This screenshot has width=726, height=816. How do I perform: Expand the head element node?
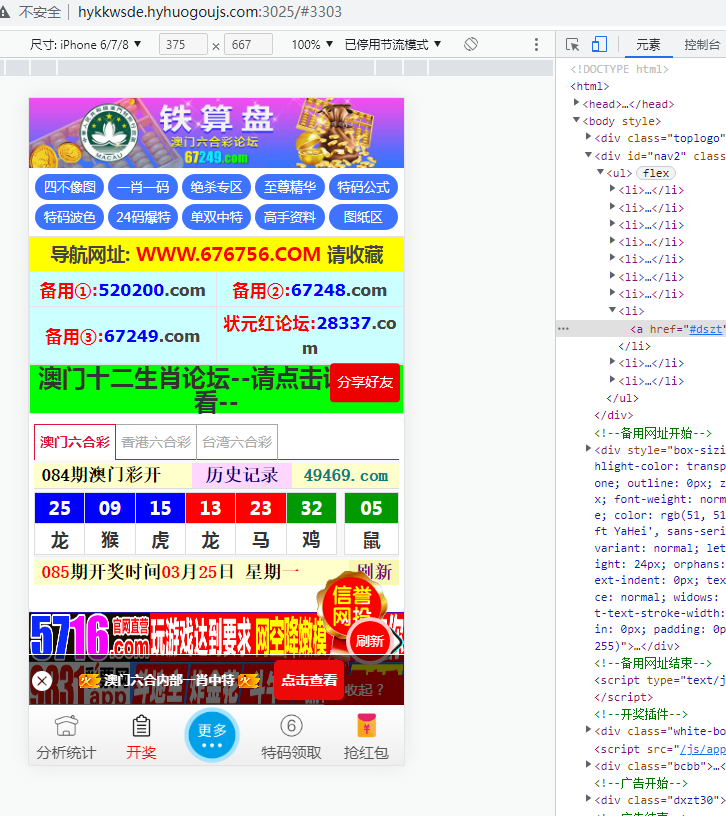click(x=576, y=103)
